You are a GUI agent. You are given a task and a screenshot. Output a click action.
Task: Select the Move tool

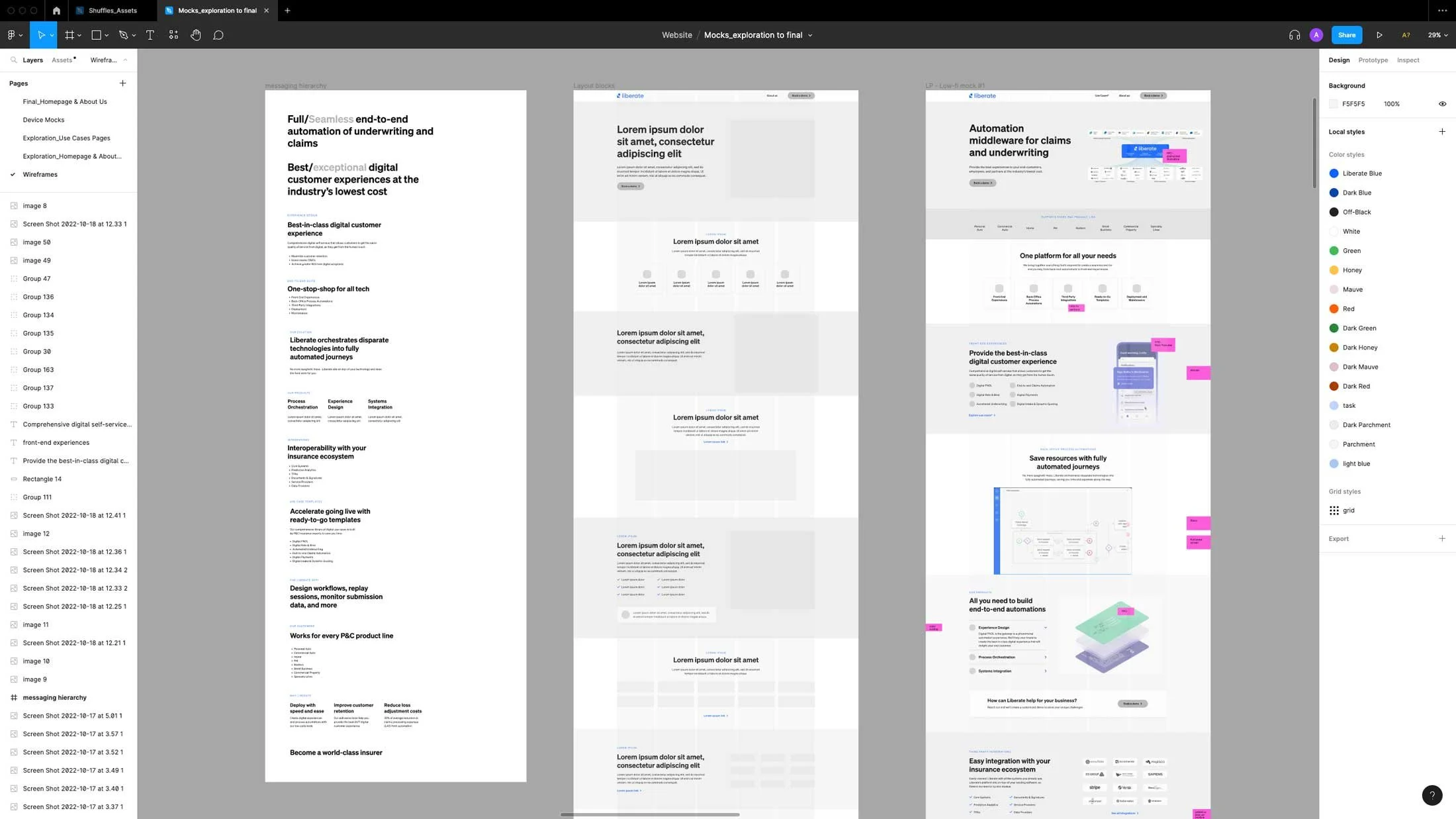pos(41,35)
